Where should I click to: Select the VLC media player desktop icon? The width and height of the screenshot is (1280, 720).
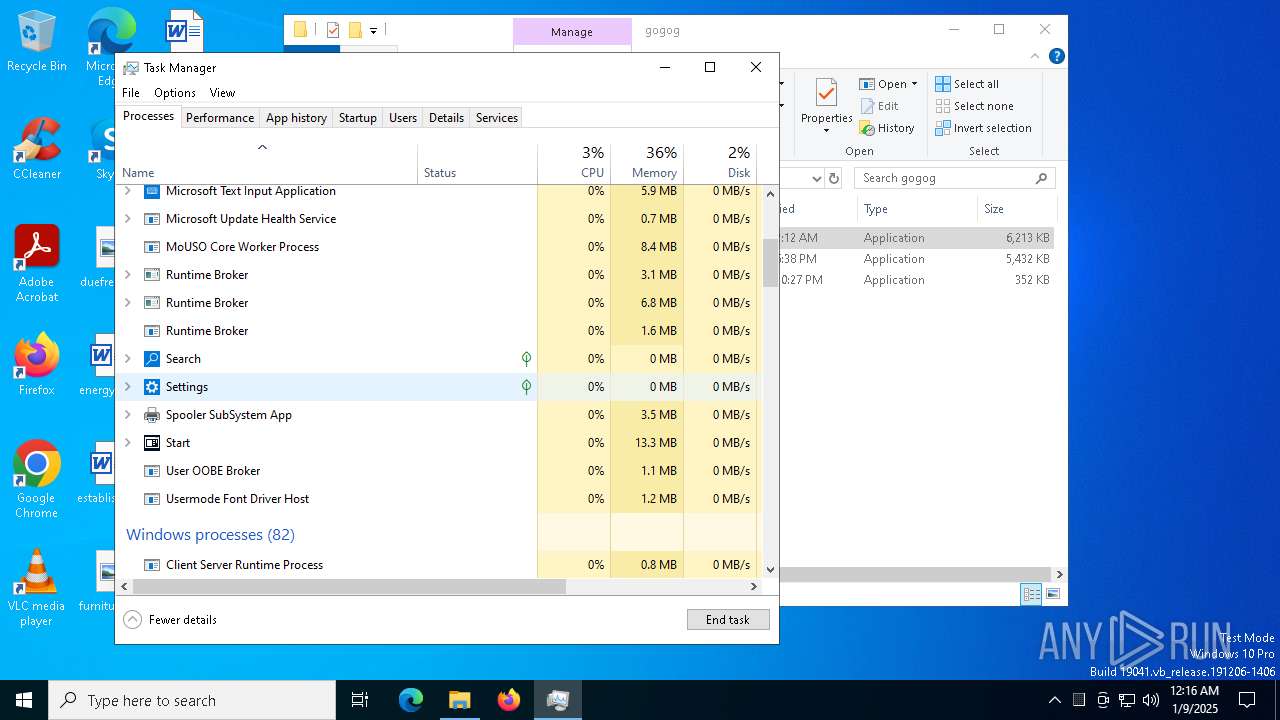tap(37, 588)
